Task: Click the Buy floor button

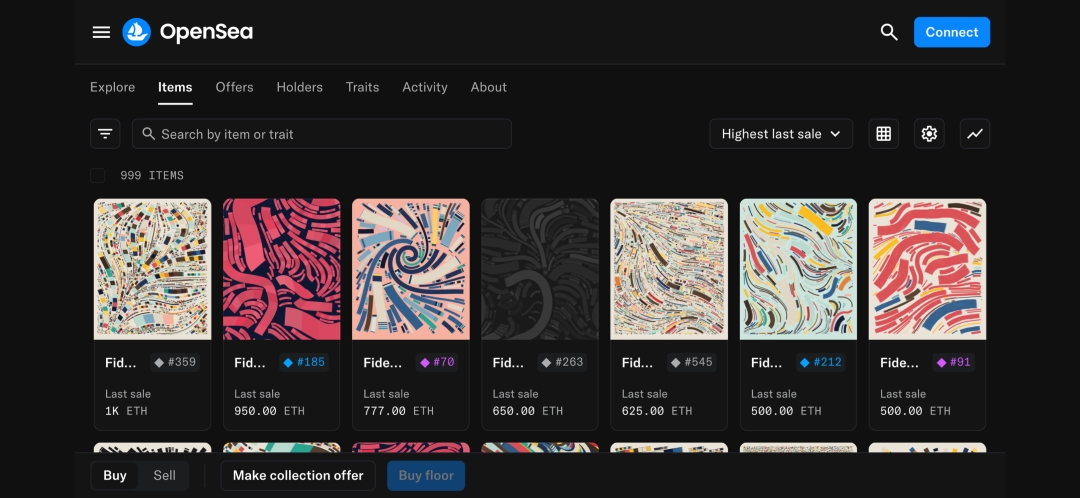Action: pyautogui.click(x=426, y=475)
